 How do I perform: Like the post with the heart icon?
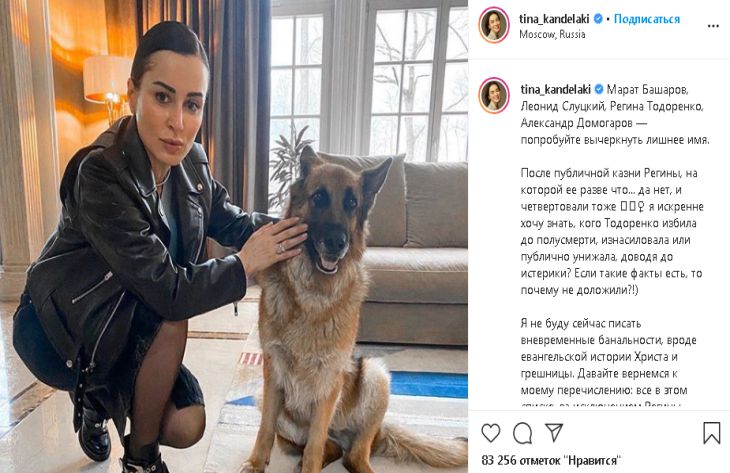tap(491, 433)
